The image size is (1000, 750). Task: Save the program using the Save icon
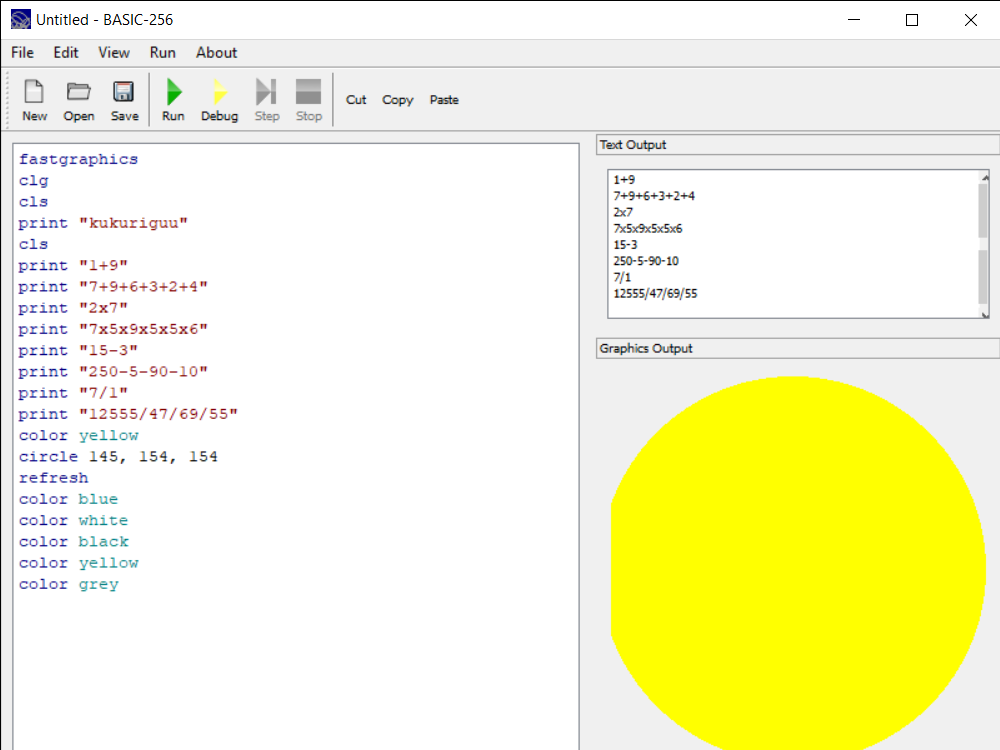[123, 99]
